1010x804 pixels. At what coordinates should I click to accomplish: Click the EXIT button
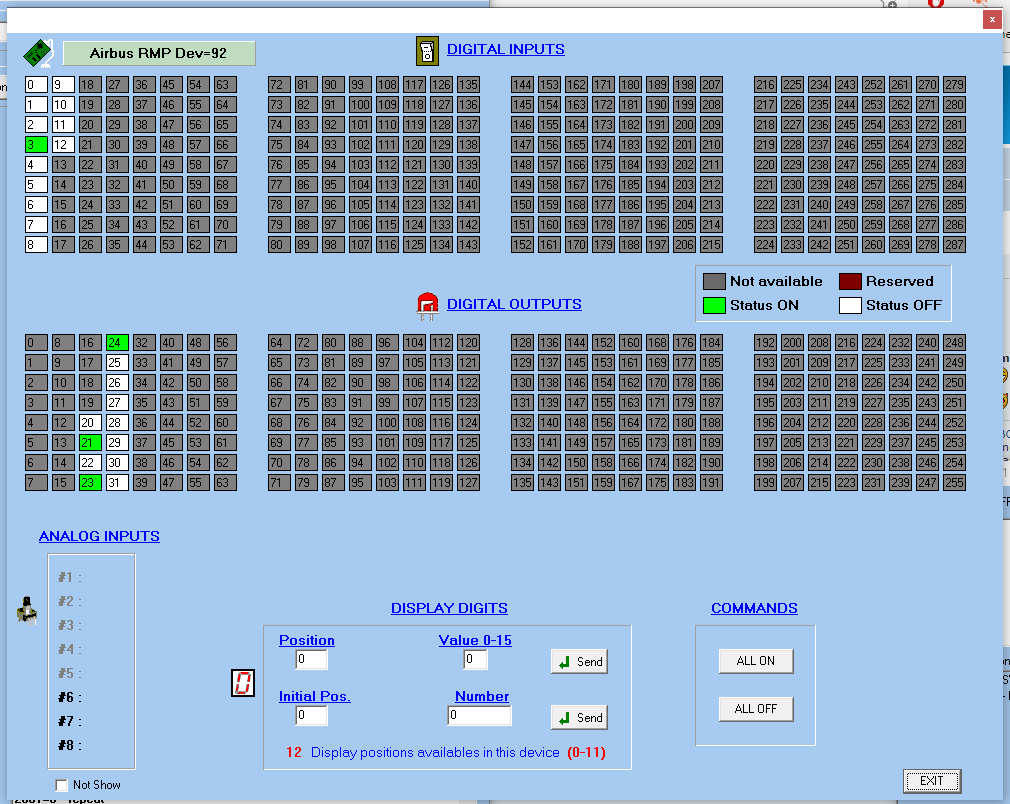(931, 781)
